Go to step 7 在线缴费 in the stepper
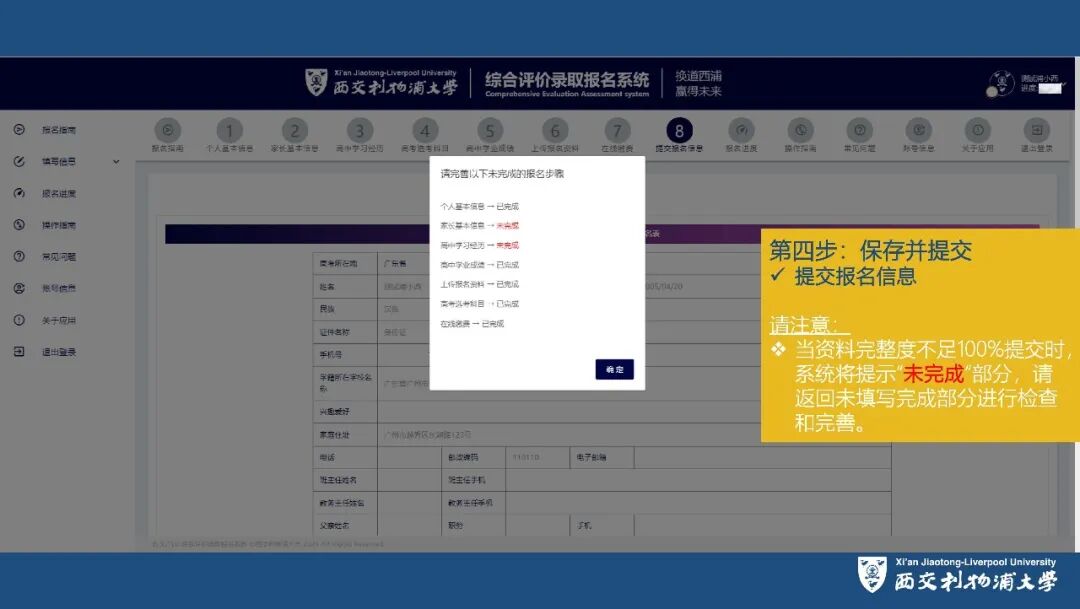The image size is (1080, 609). [617, 130]
